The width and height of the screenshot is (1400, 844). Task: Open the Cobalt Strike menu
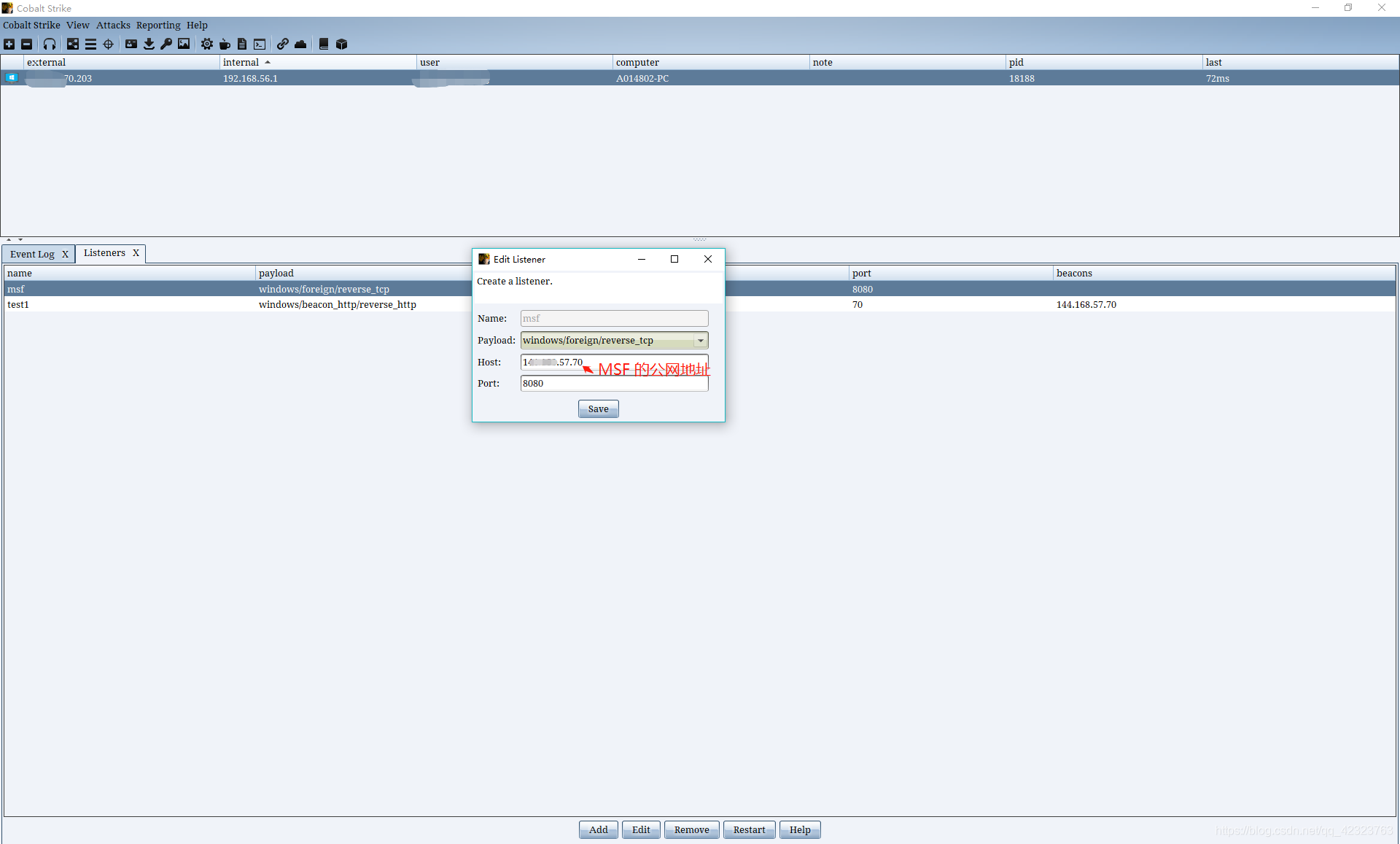click(31, 25)
